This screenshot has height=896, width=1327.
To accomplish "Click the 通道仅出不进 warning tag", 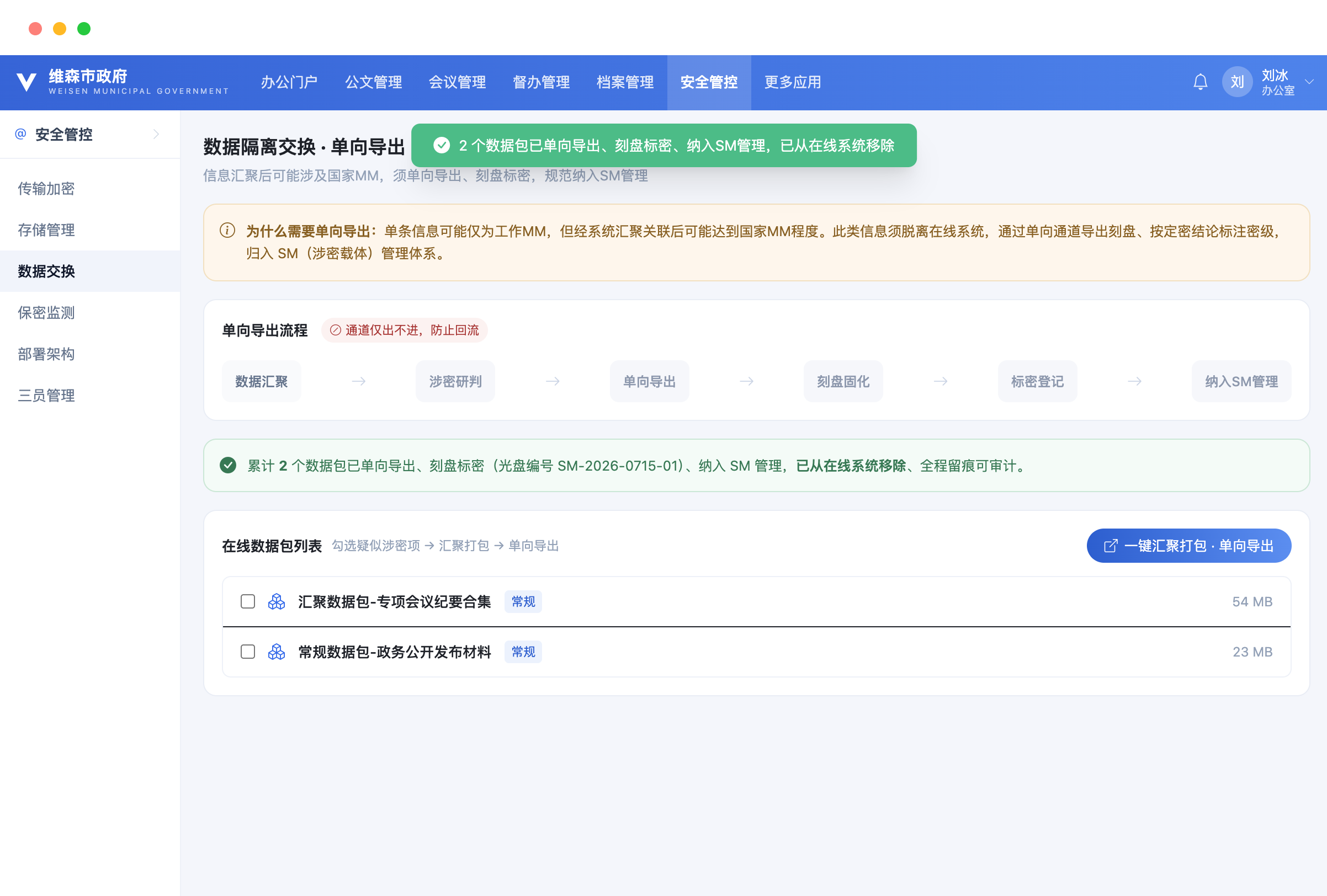I will tap(404, 330).
